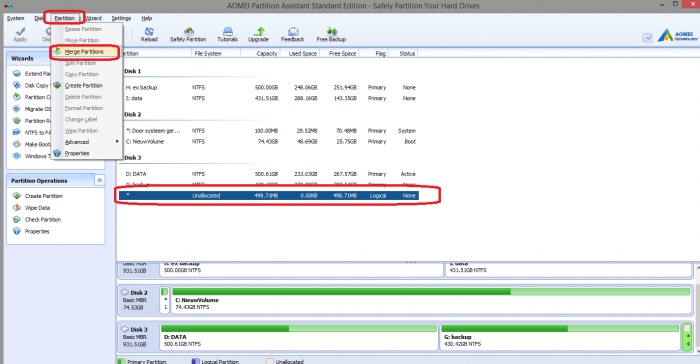This screenshot has height=364, width=700.
Task: Click the Disk 2 drive icon in disk map
Action: pyautogui.click(x=125, y=293)
